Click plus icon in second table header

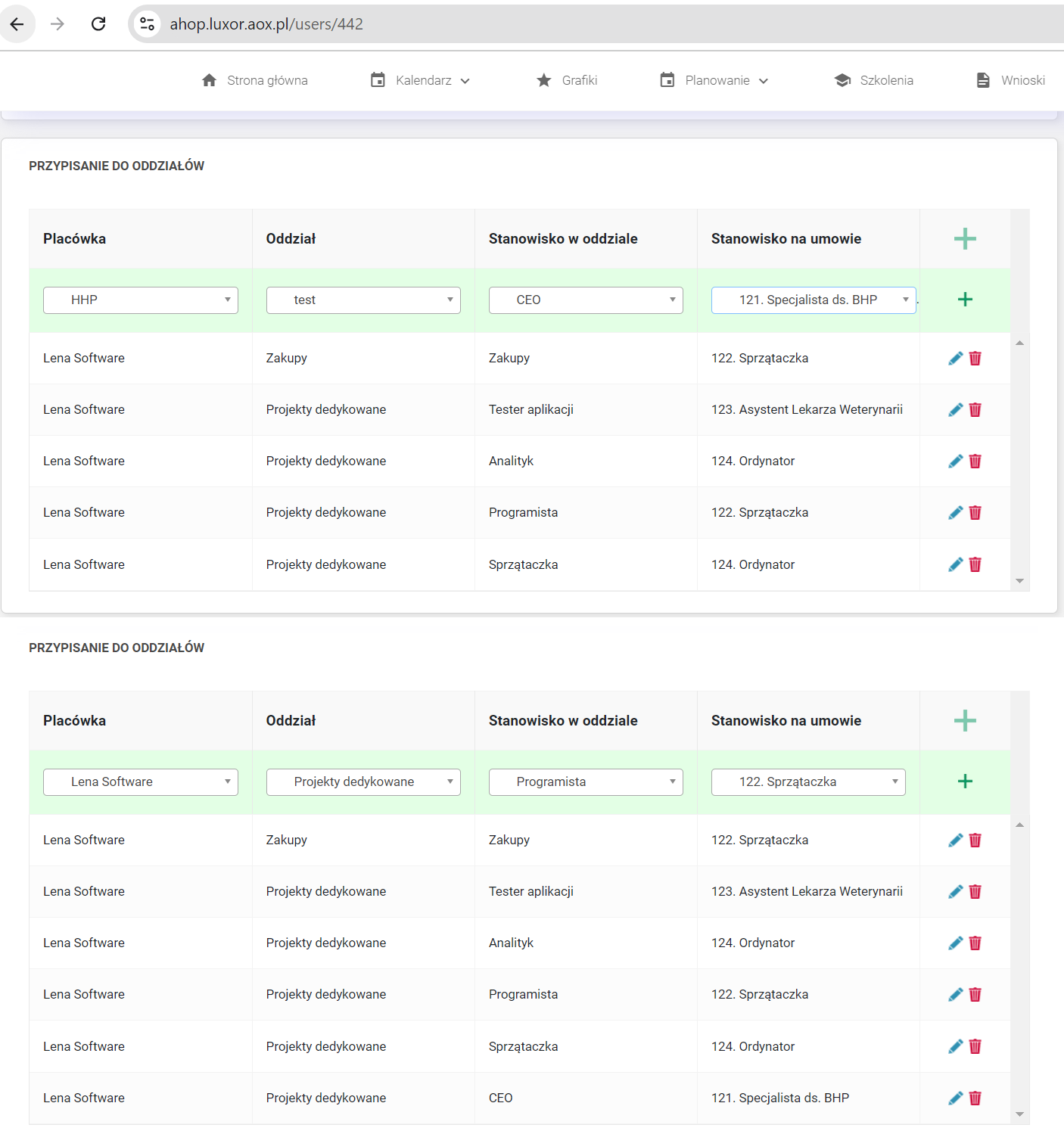coord(965,721)
